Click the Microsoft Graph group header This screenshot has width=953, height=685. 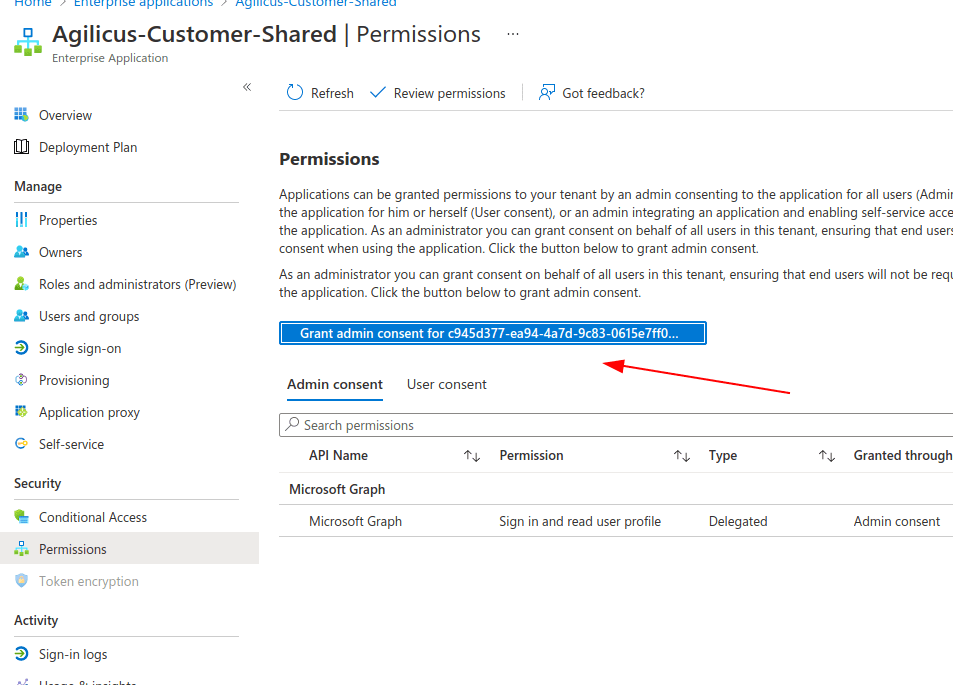pyautogui.click(x=337, y=489)
